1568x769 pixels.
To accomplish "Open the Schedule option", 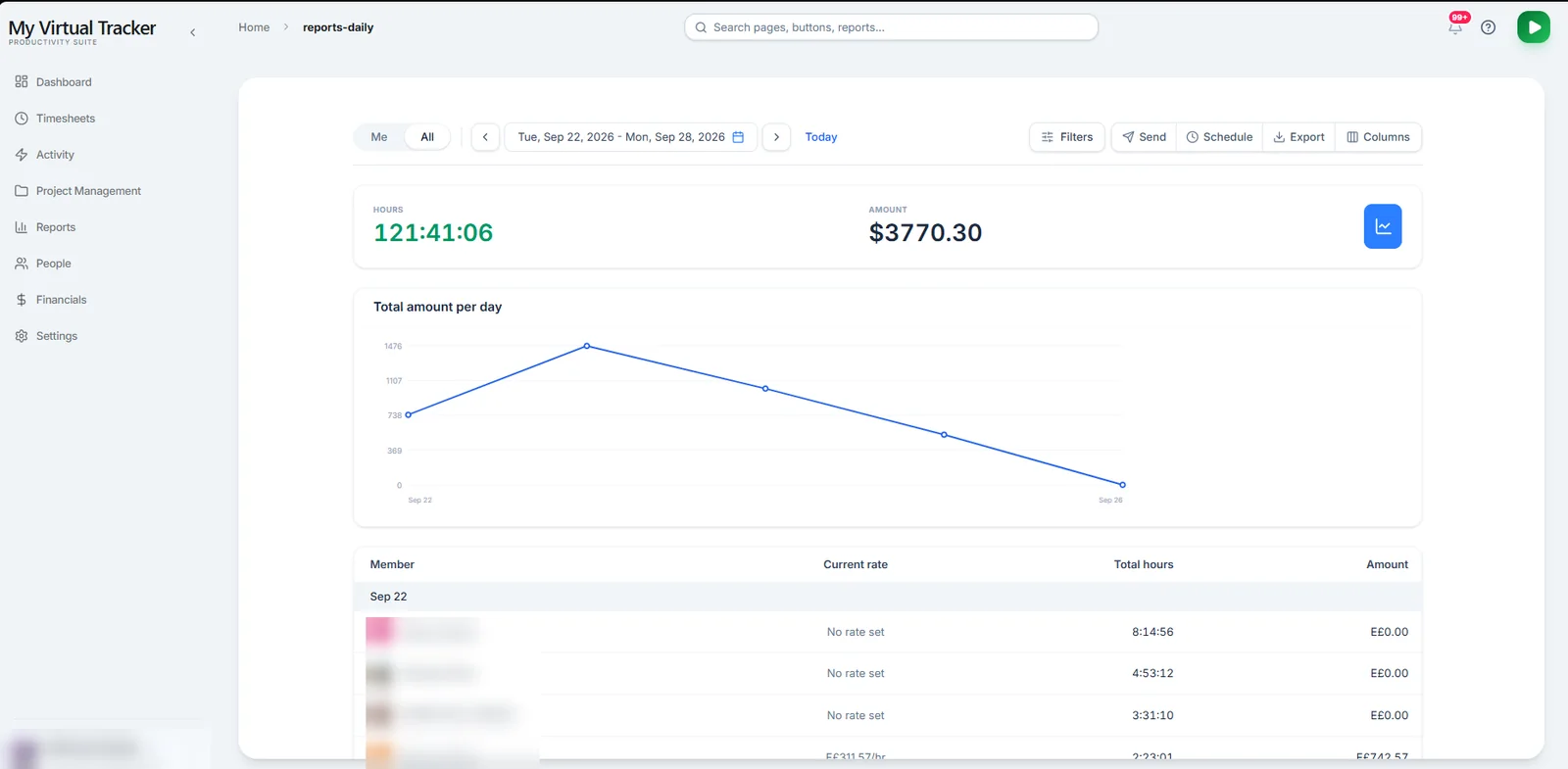I will [1219, 137].
